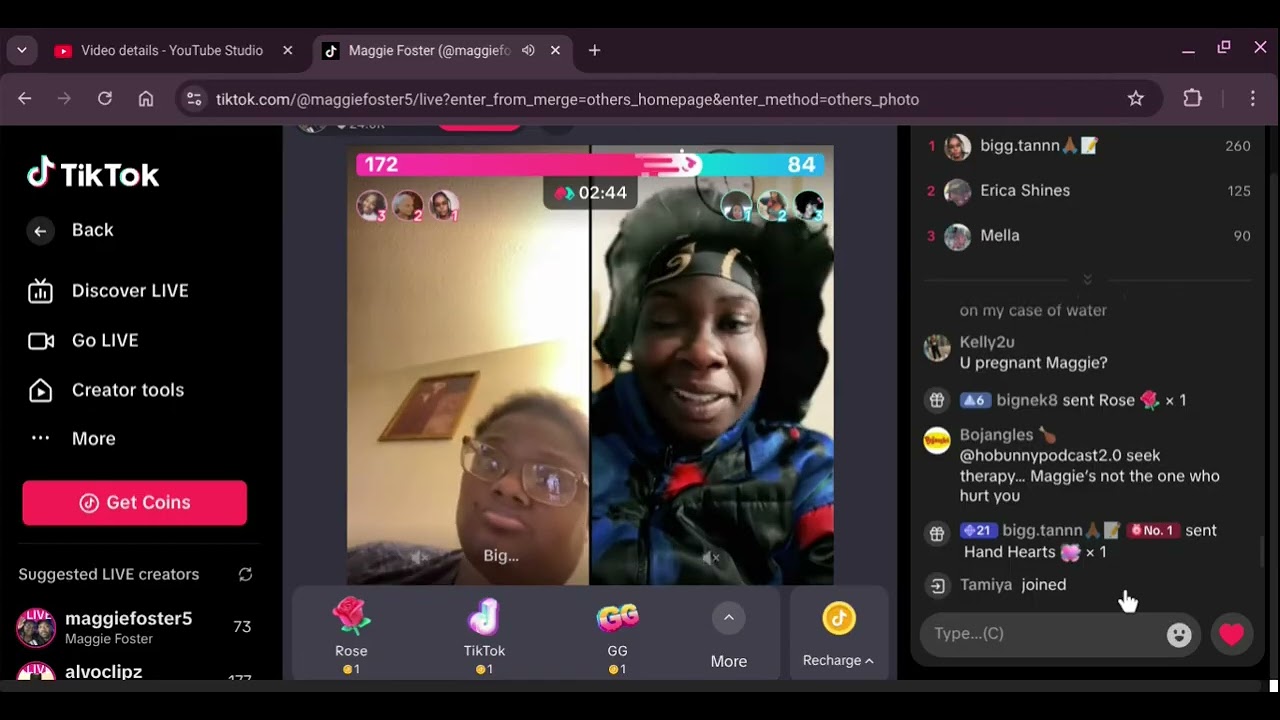Open maggiefoster5 suggested LIVE creator
Screen dimensions: 1280x720
point(134,627)
